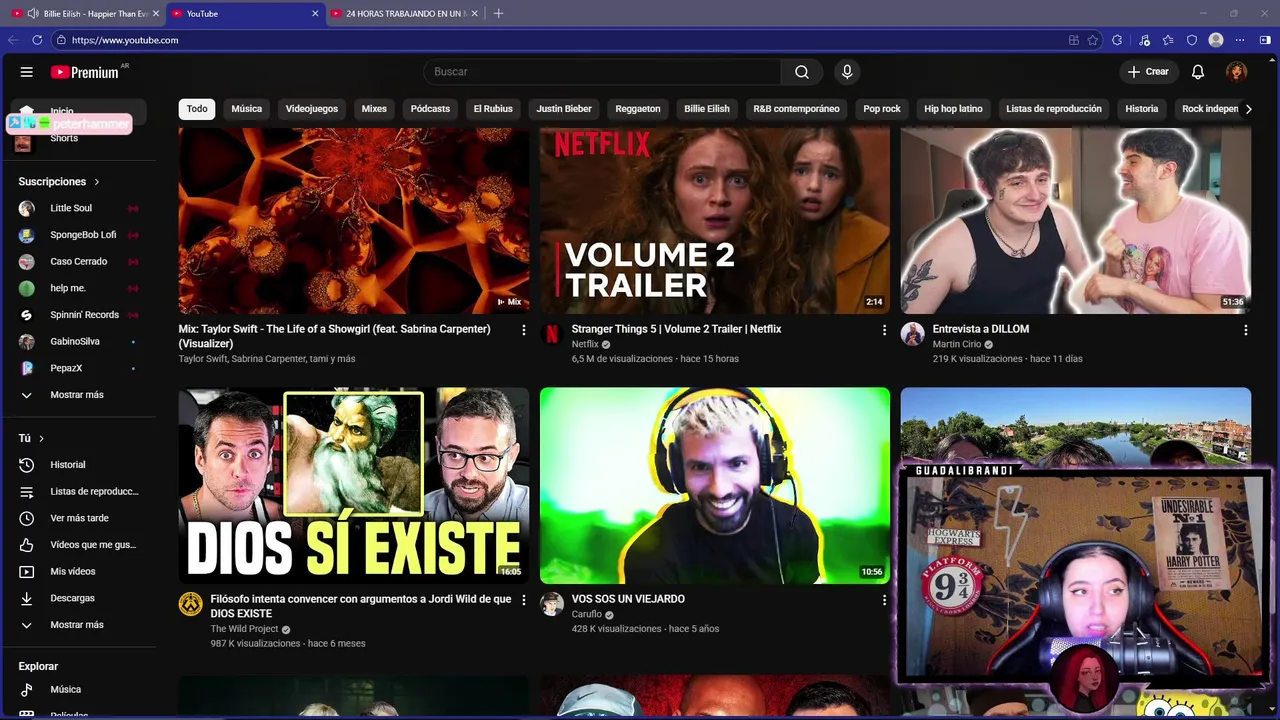The width and height of the screenshot is (1280, 720).
Task: Open options menu for VOS SOS UN VIEJARDO
Action: click(x=884, y=600)
